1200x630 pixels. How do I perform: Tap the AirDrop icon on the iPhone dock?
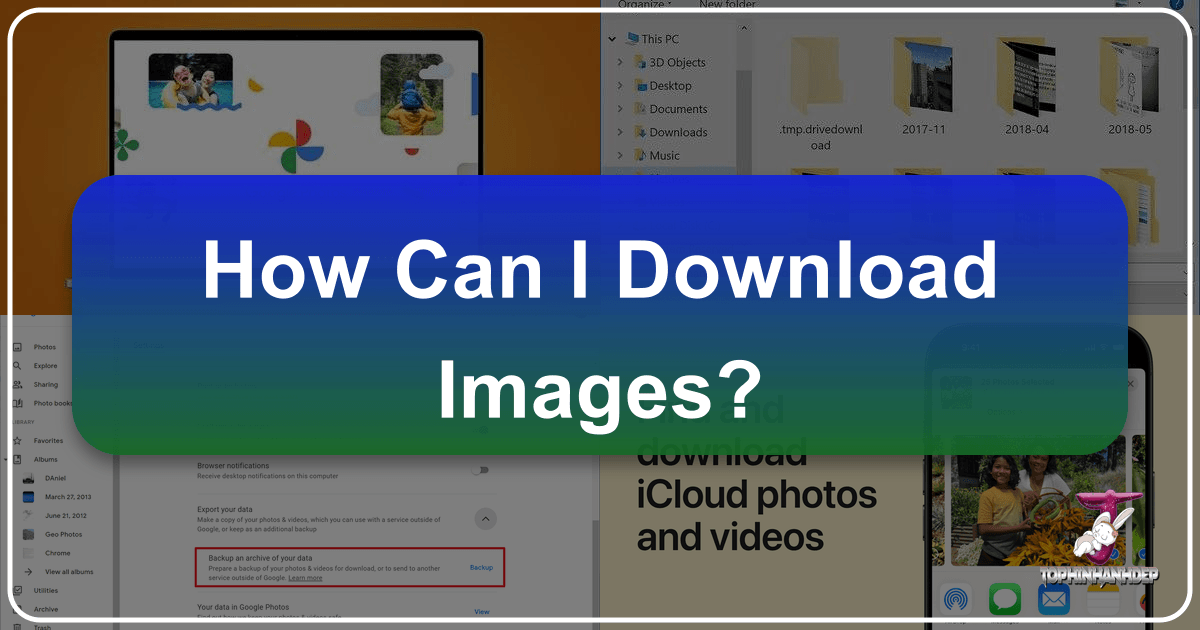pos(957,600)
